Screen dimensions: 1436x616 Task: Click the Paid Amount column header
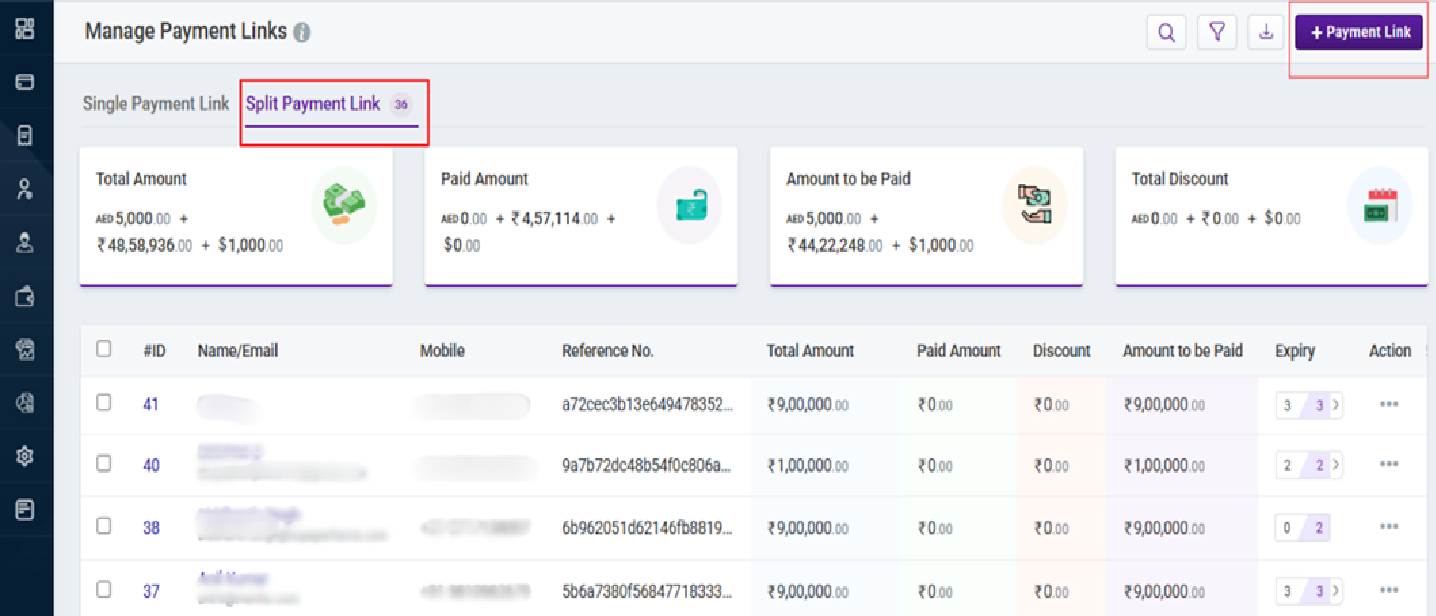959,350
